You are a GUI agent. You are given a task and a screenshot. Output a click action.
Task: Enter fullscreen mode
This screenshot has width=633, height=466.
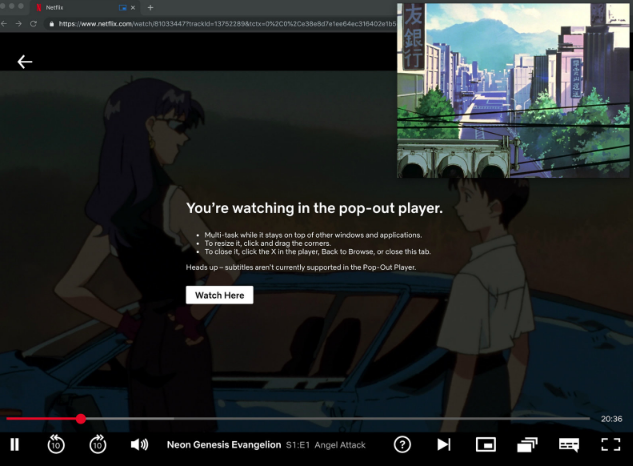(x=610, y=445)
